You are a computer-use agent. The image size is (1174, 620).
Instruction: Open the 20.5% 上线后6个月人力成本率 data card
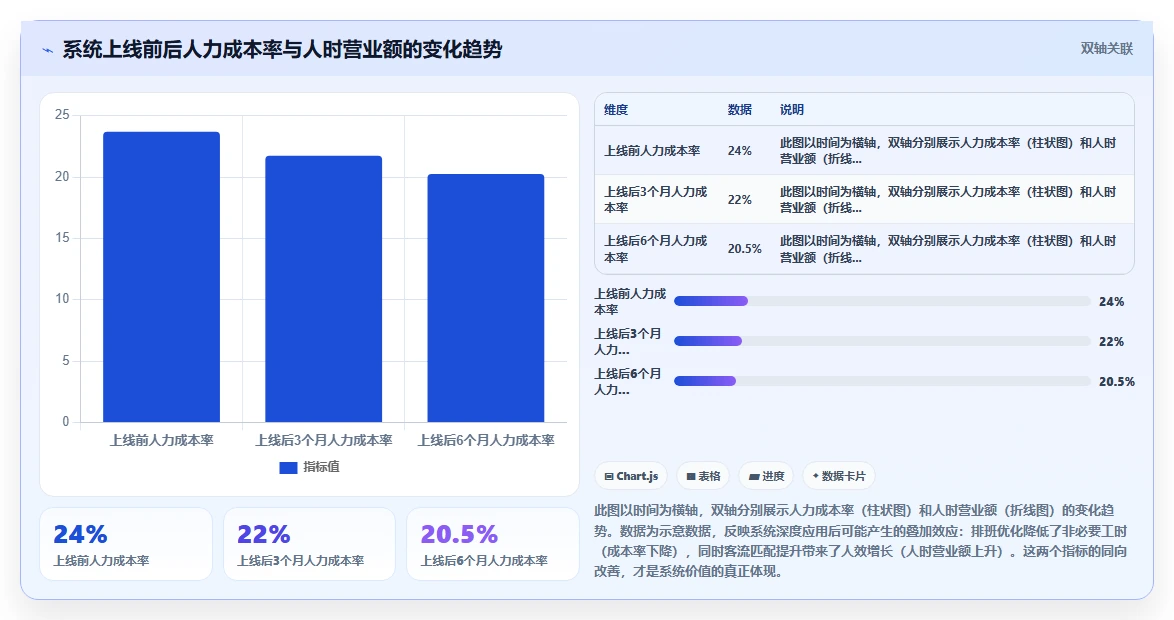pos(493,544)
